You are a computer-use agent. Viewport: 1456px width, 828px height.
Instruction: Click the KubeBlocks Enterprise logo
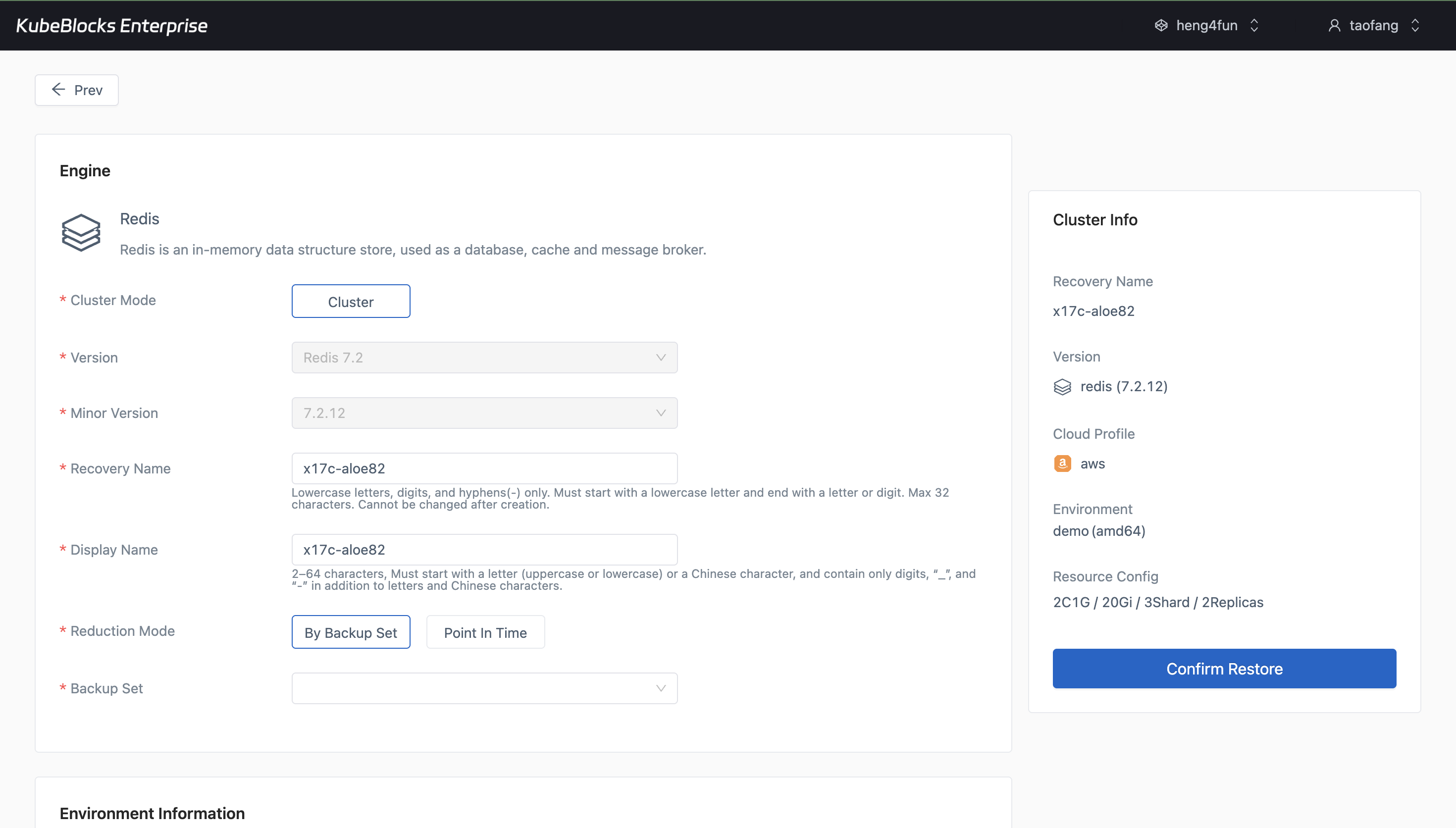[111, 25]
